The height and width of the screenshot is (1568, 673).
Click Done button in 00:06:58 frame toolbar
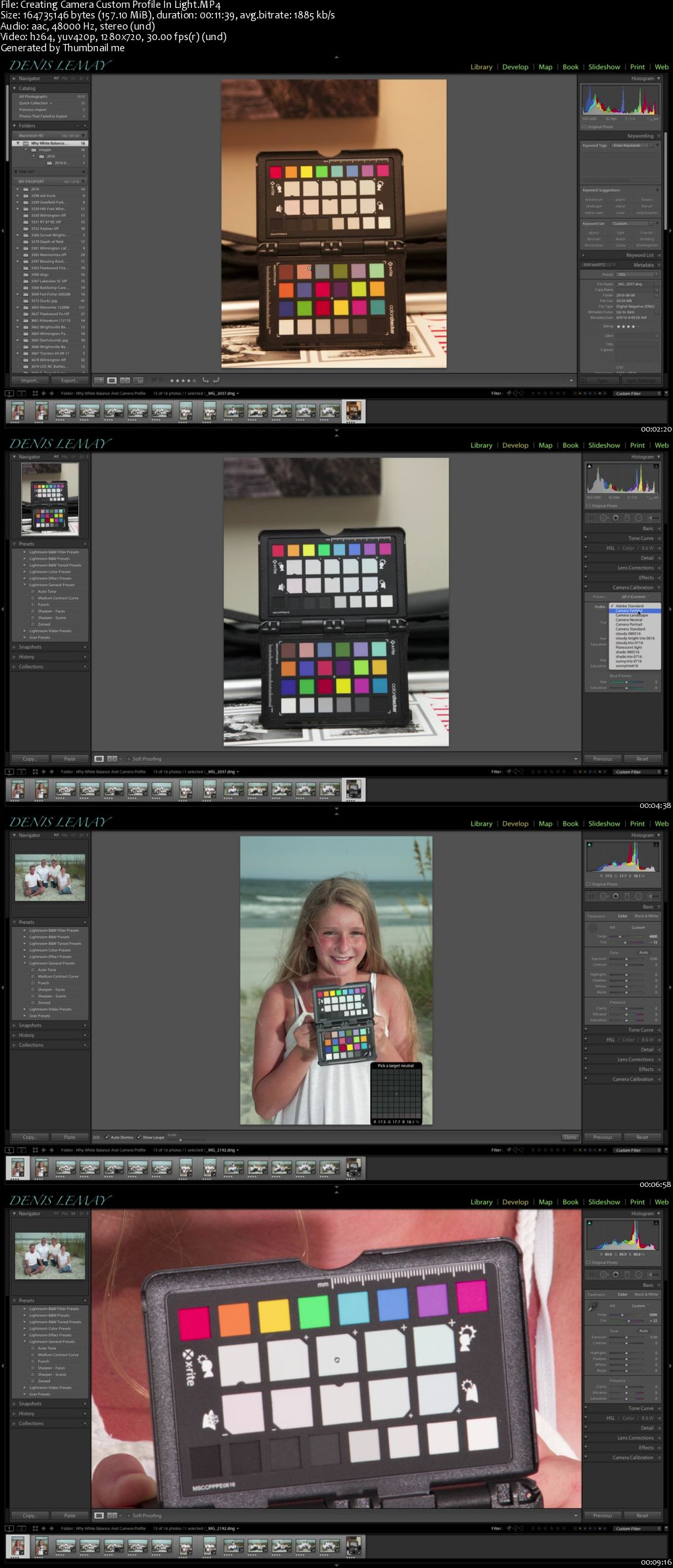tap(570, 1137)
